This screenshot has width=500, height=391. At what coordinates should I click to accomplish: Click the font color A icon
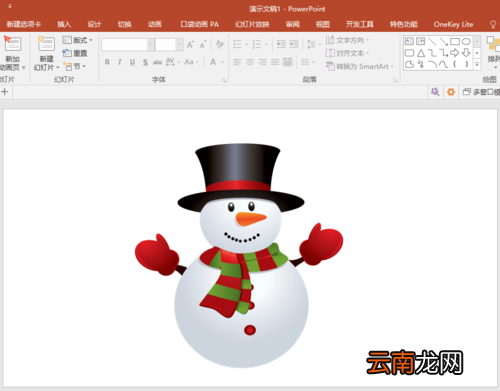213,62
